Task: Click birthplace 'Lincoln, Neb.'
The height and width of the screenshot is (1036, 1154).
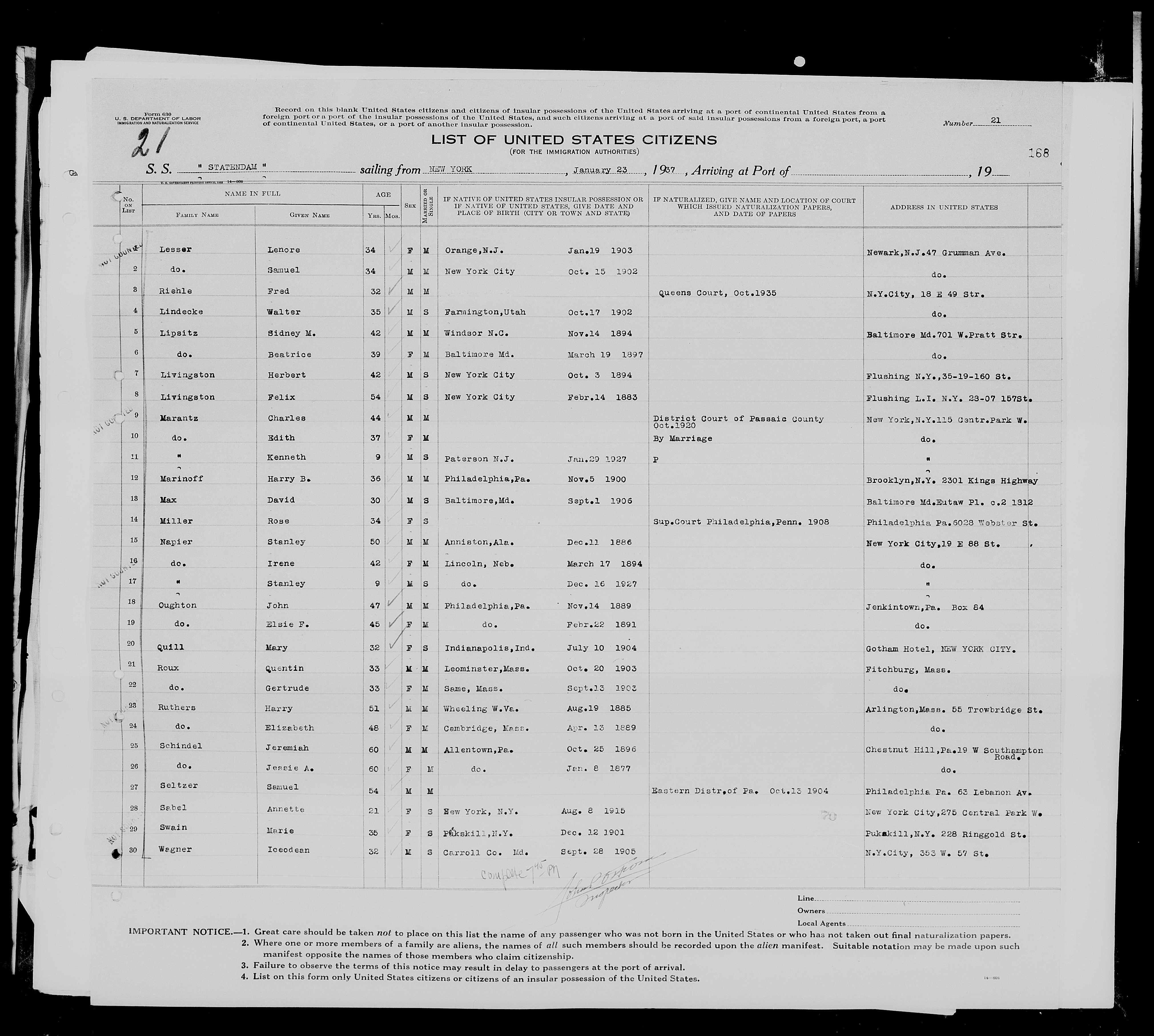Action: [479, 564]
